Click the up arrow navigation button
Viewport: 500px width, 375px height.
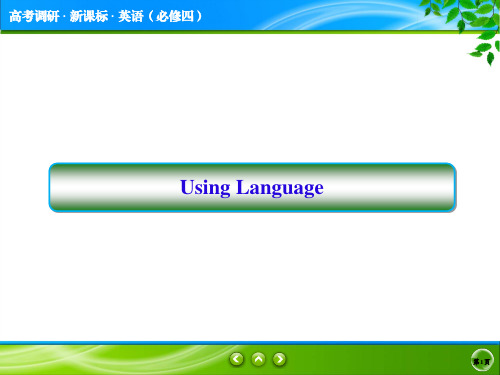click(x=258, y=359)
